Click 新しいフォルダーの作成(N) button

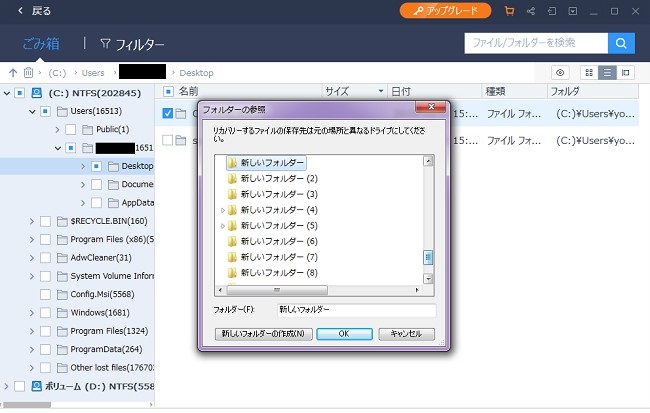tap(264, 334)
